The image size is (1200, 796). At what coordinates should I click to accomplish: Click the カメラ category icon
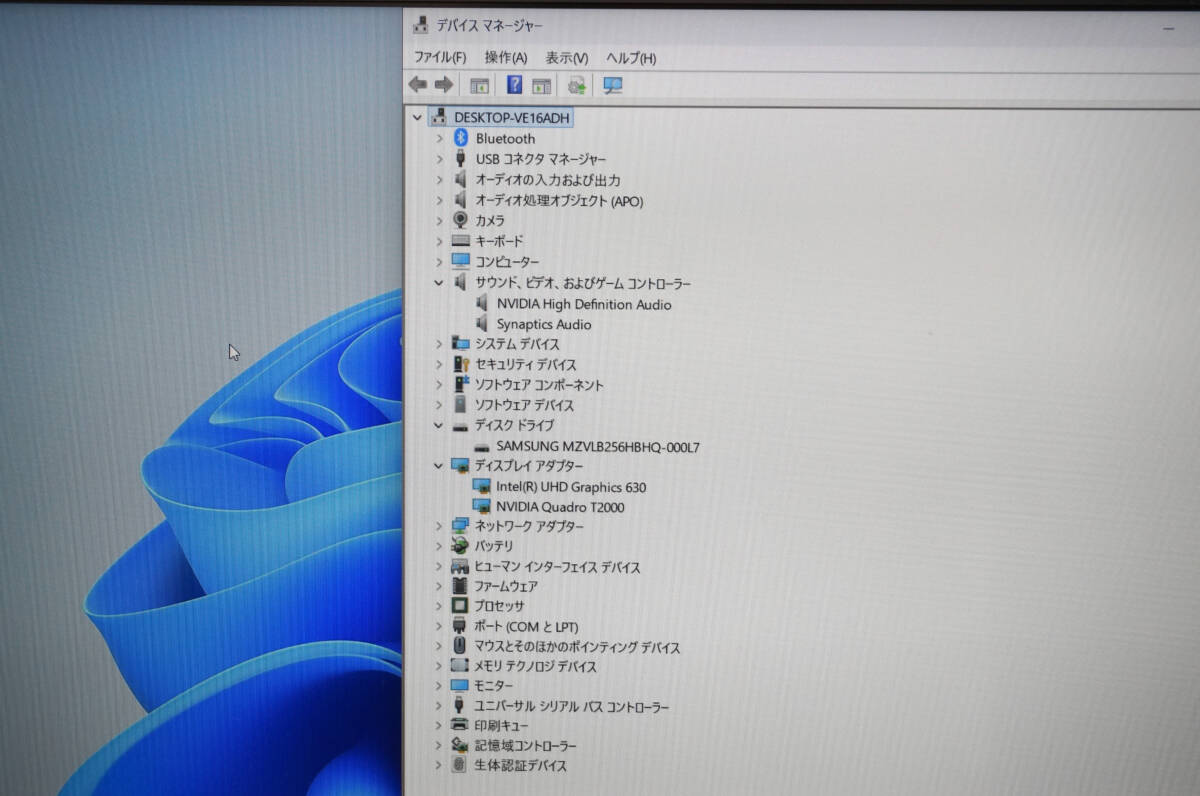pos(461,220)
